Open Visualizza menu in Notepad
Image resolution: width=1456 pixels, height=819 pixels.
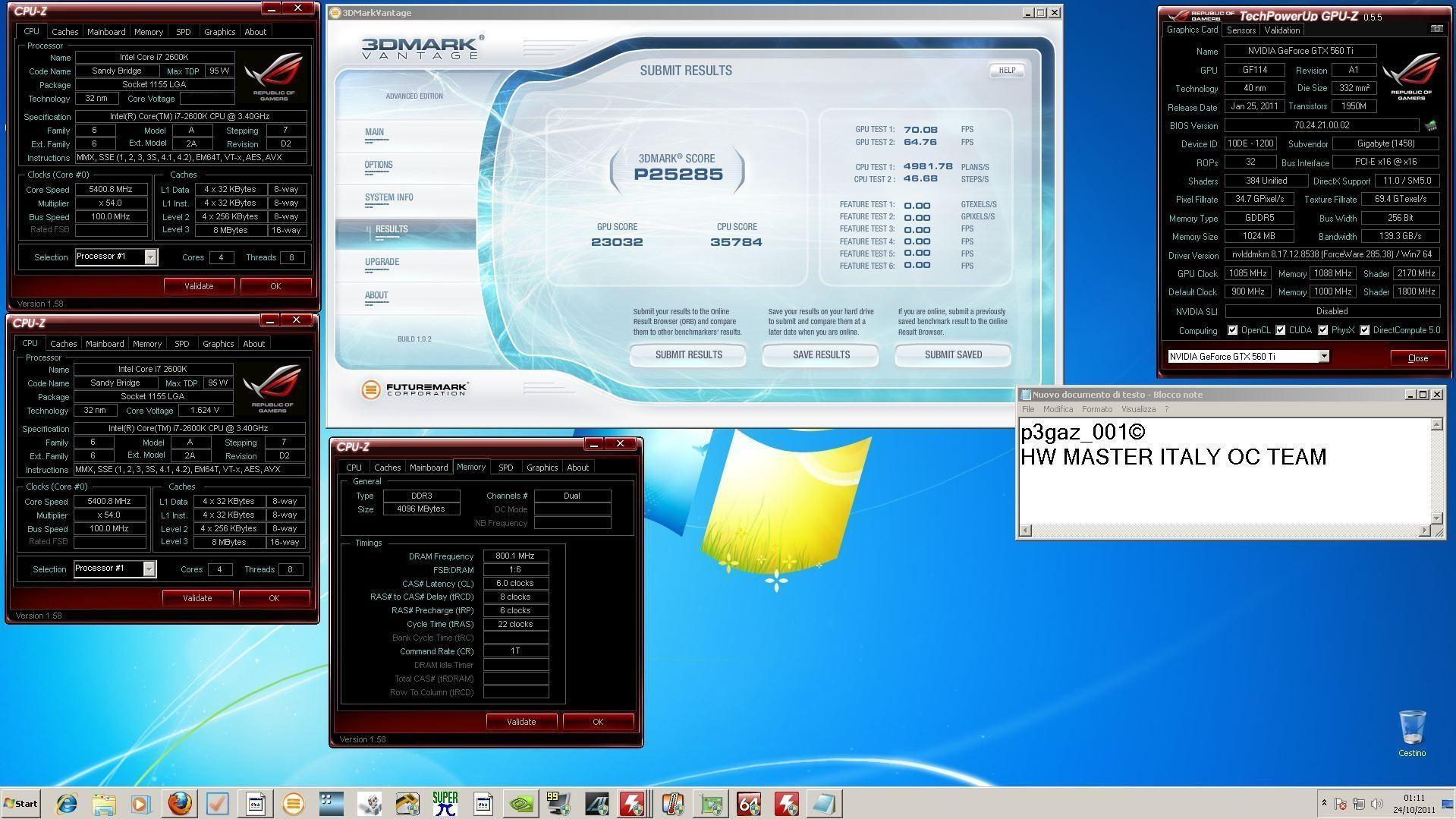1139,409
